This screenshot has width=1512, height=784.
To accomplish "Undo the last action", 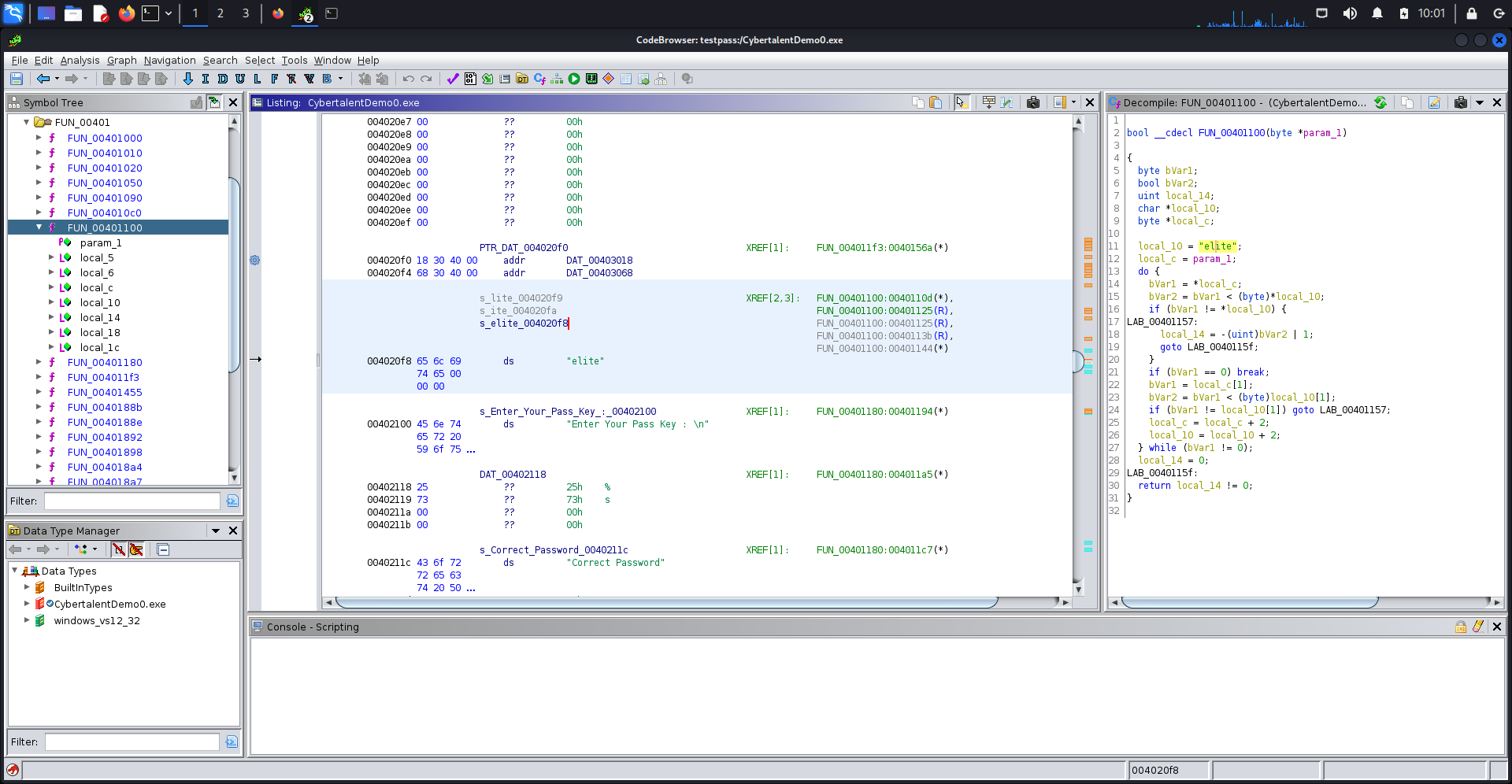I will [408, 79].
